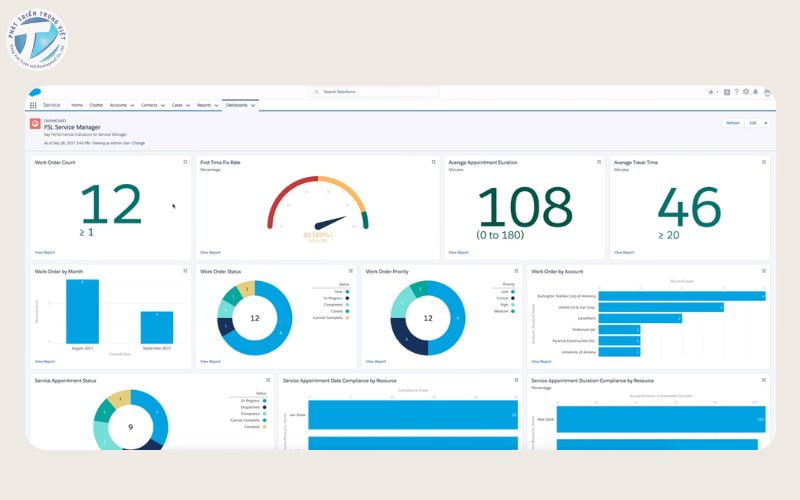
Task: Open the Contacts tab dropdown arrow
Action: pos(162,105)
